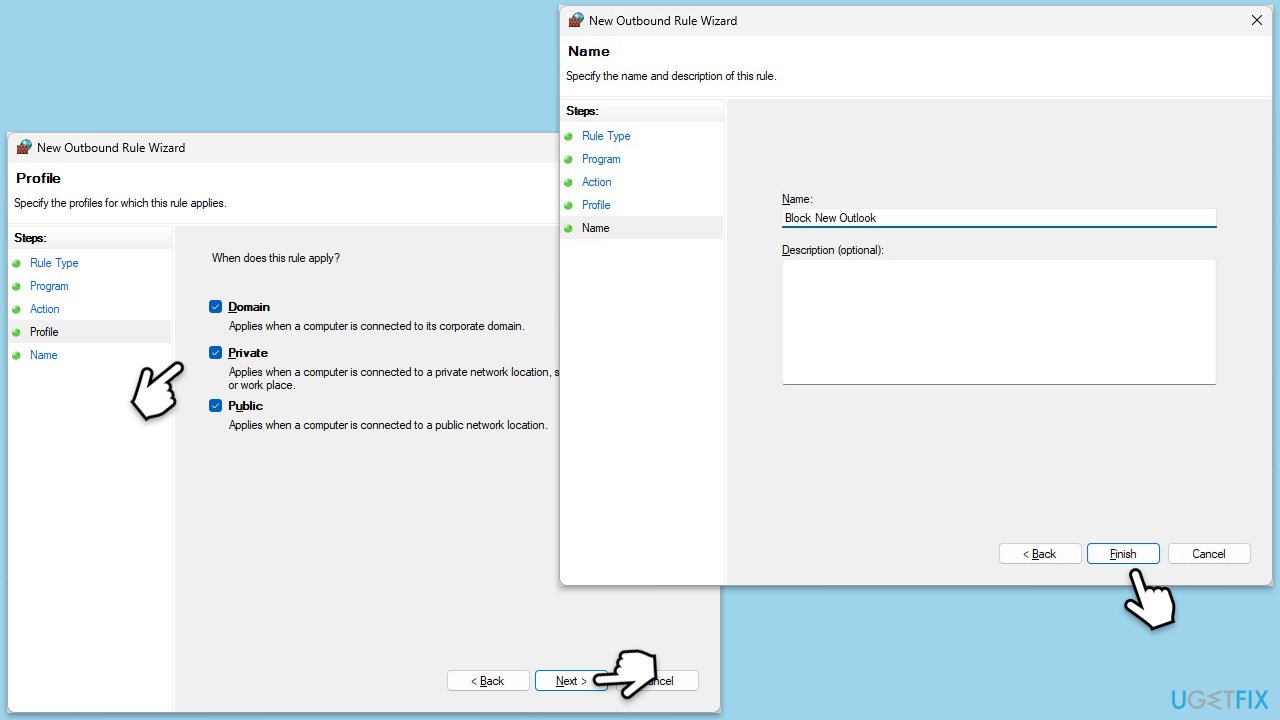Open Program step in Name wizard

601,159
